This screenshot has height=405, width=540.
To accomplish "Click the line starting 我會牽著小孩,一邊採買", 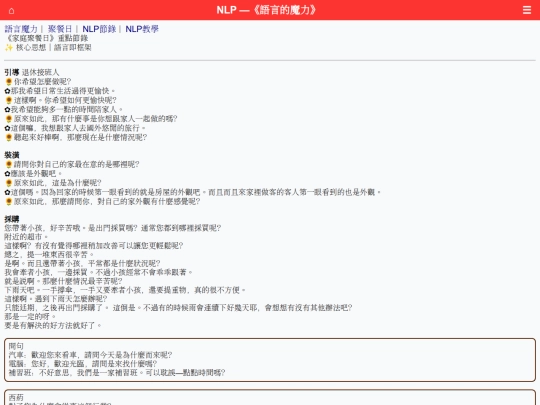I will click(98, 272).
